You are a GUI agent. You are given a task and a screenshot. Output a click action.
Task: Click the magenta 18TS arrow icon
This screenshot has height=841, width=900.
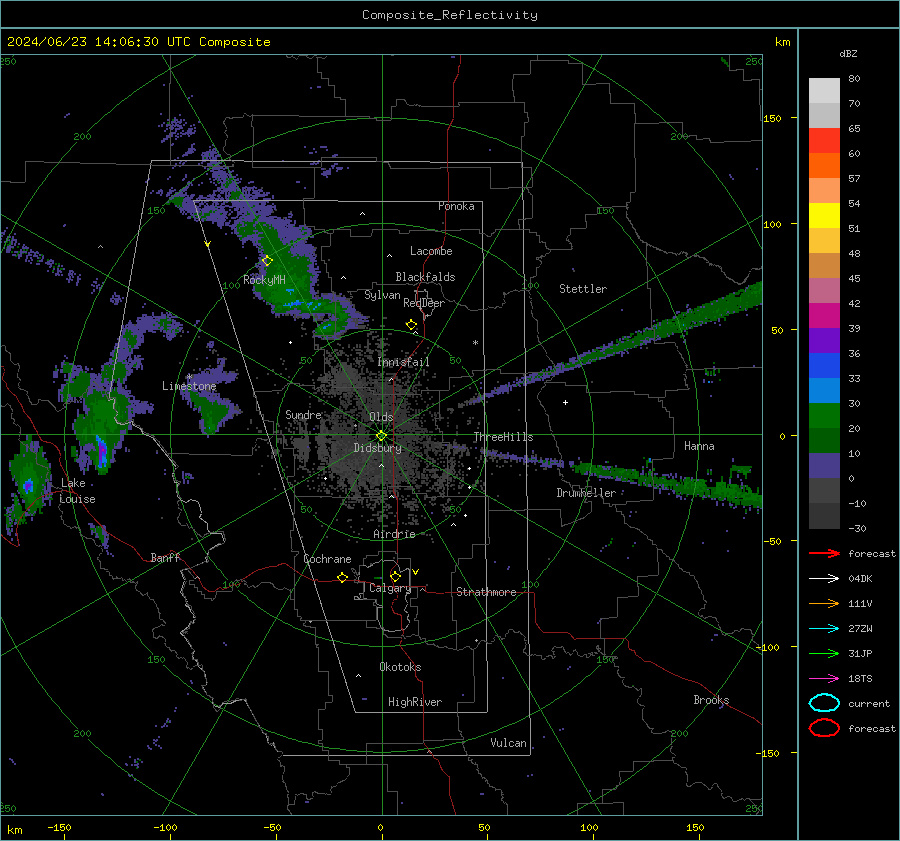pyautogui.click(x=824, y=679)
